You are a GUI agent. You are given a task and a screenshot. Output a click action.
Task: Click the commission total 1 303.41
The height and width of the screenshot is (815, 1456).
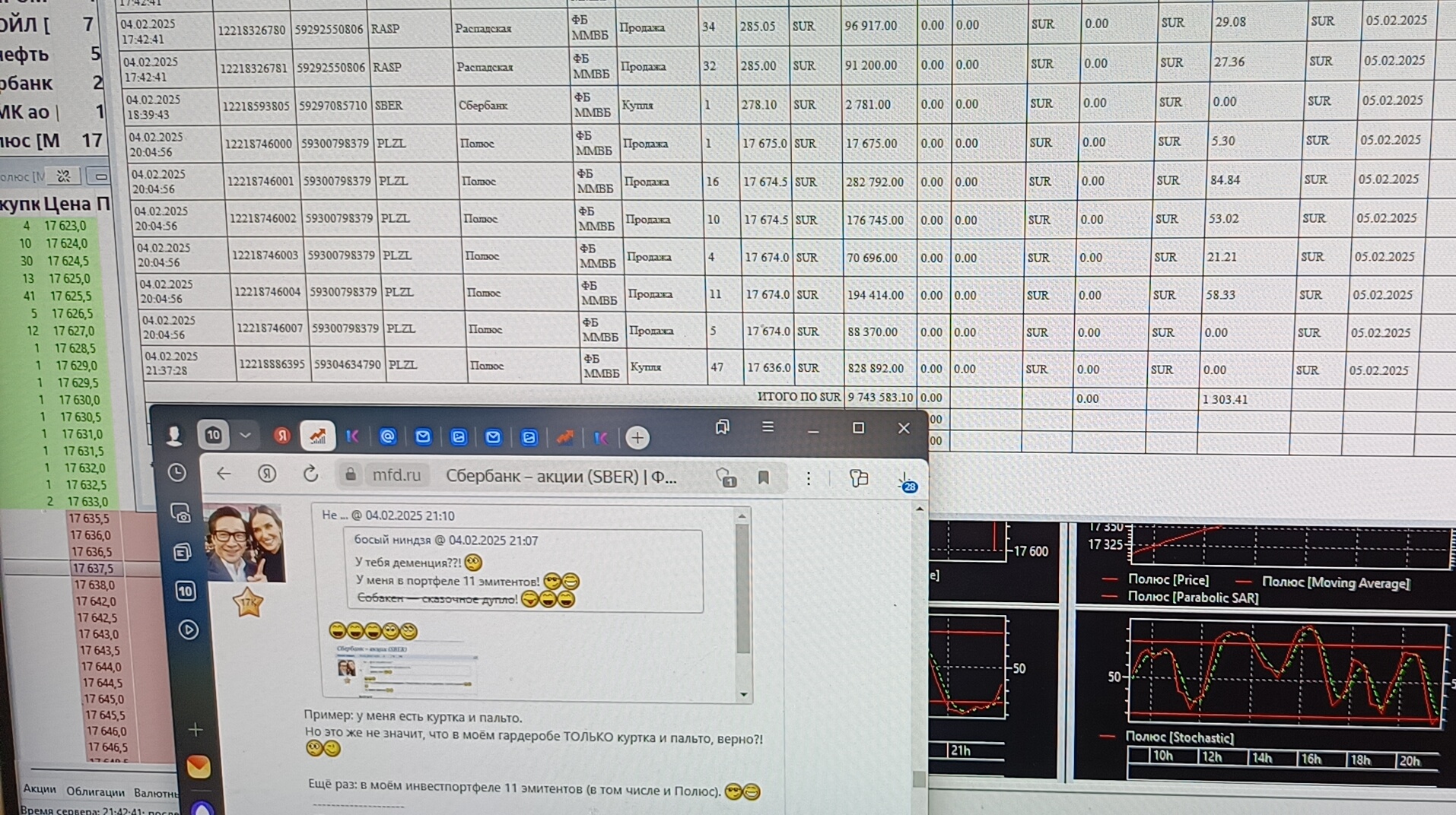1225,399
